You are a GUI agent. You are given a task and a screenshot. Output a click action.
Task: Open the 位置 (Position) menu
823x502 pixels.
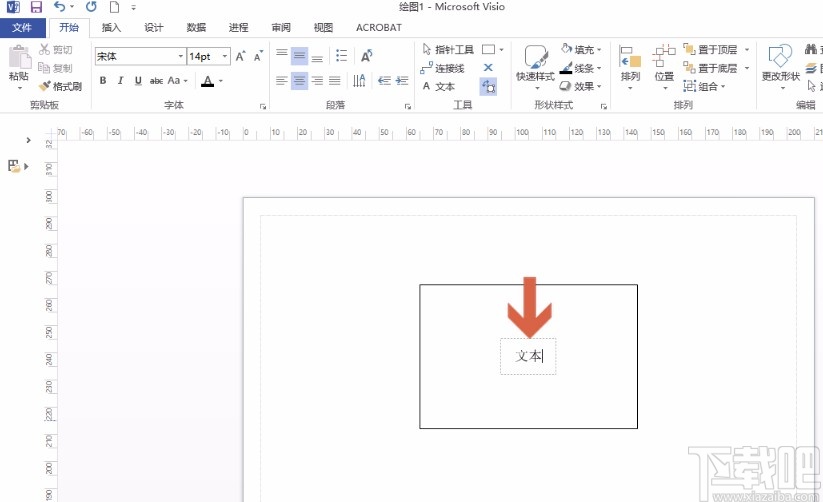664,67
